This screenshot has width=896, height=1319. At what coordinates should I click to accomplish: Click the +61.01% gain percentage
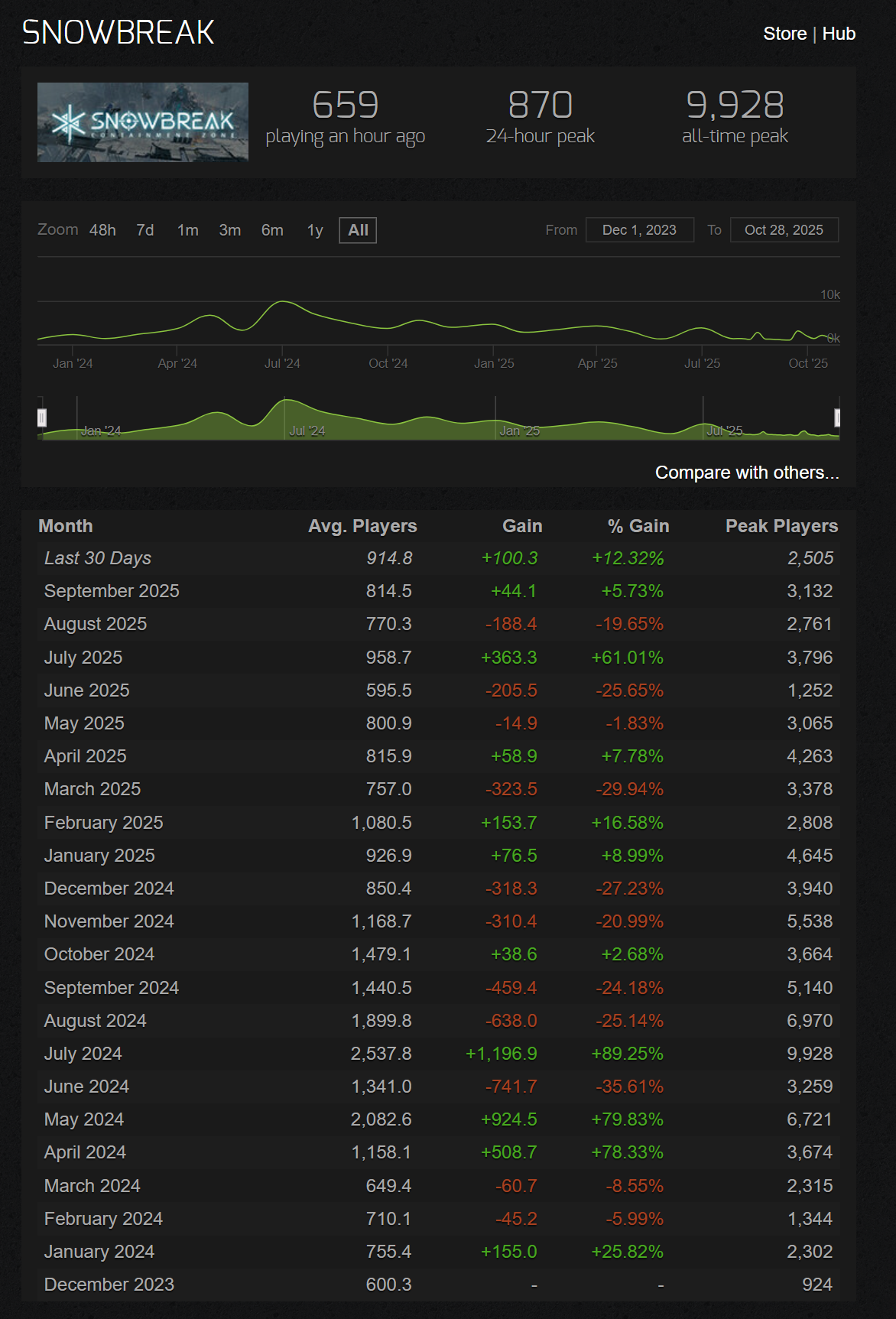pos(628,658)
